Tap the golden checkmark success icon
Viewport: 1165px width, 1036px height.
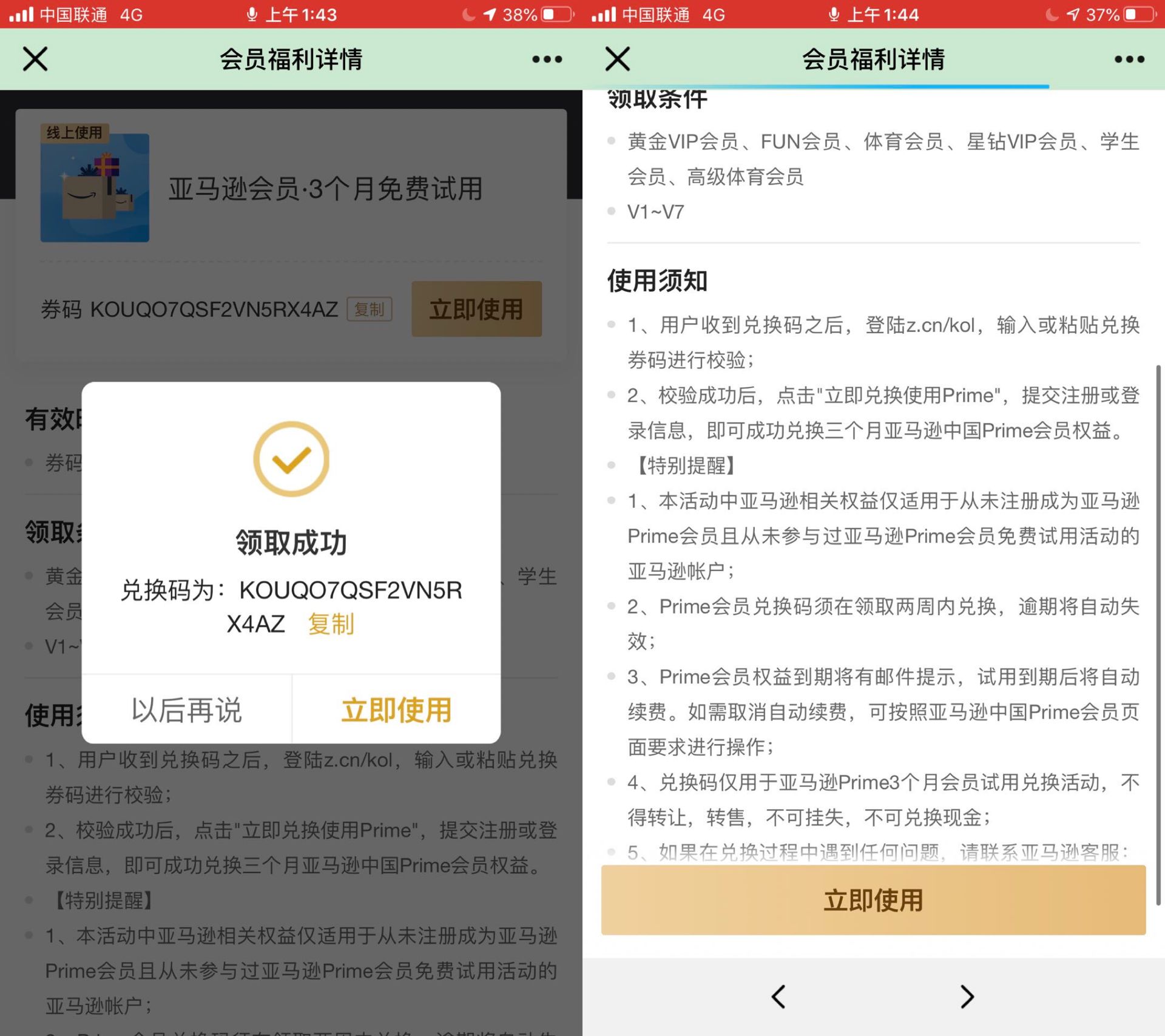click(x=291, y=459)
